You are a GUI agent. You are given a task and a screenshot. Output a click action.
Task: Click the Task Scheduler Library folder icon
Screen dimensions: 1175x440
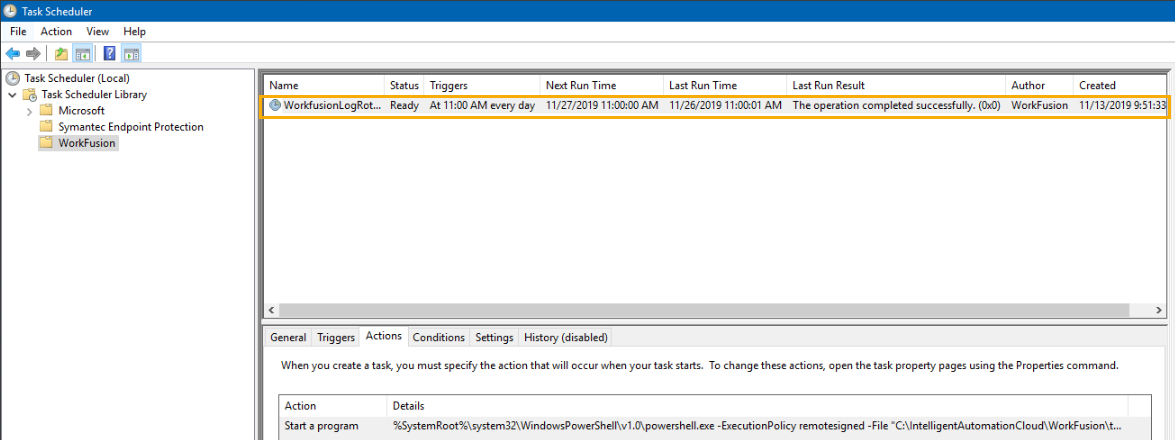coord(30,94)
